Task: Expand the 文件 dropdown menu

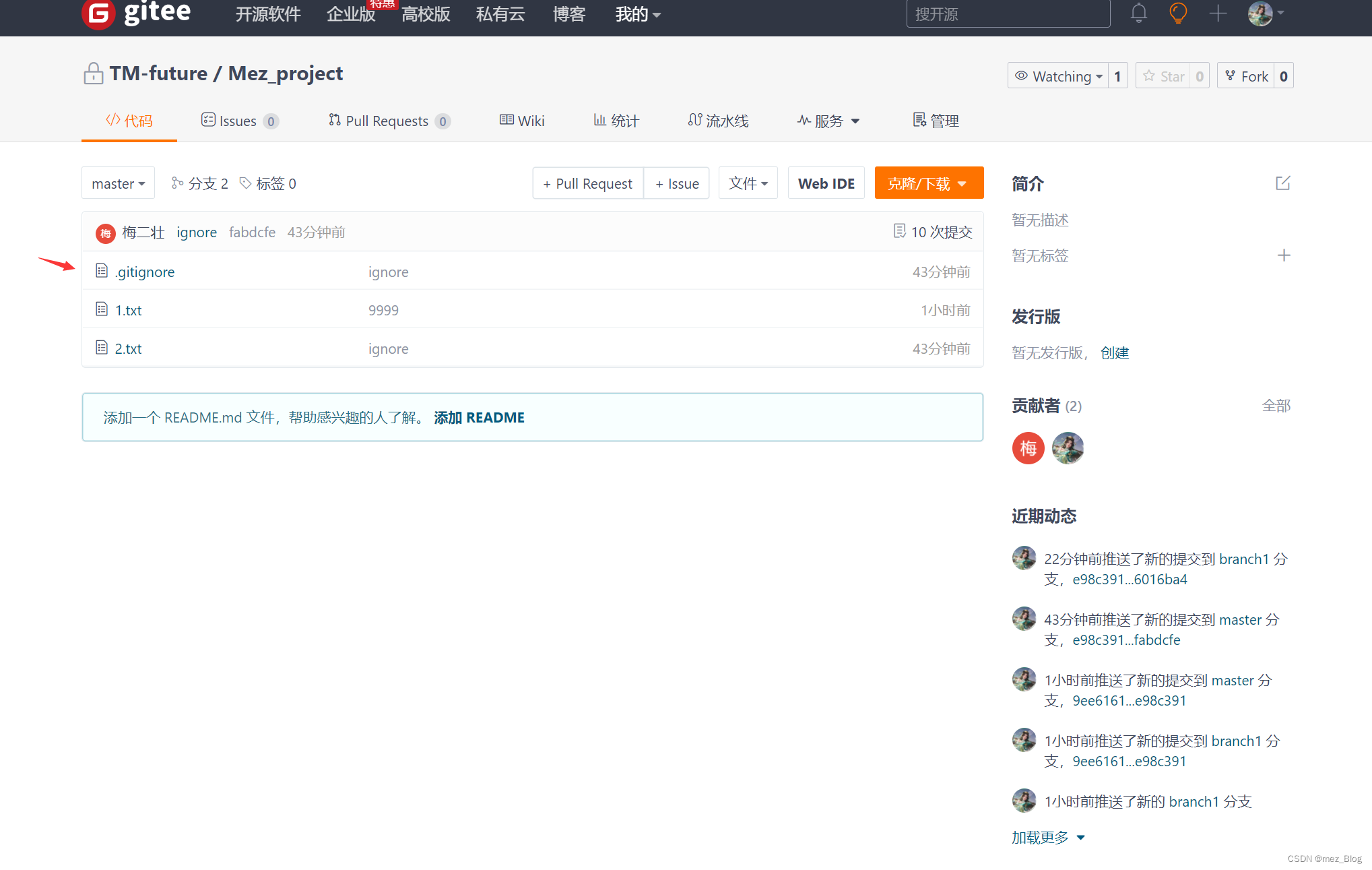Action: pos(748,183)
